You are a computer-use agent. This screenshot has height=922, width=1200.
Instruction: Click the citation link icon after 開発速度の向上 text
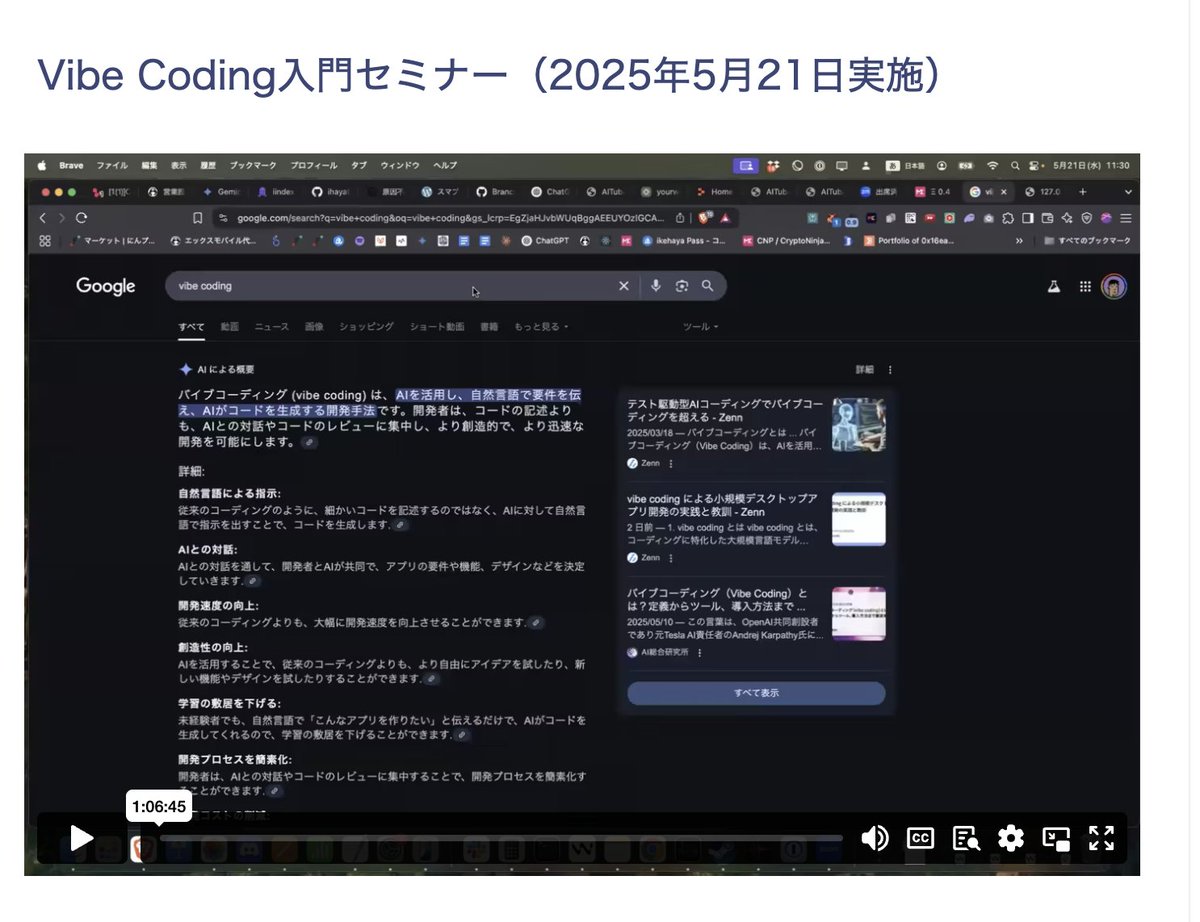click(x=536, y=623)
